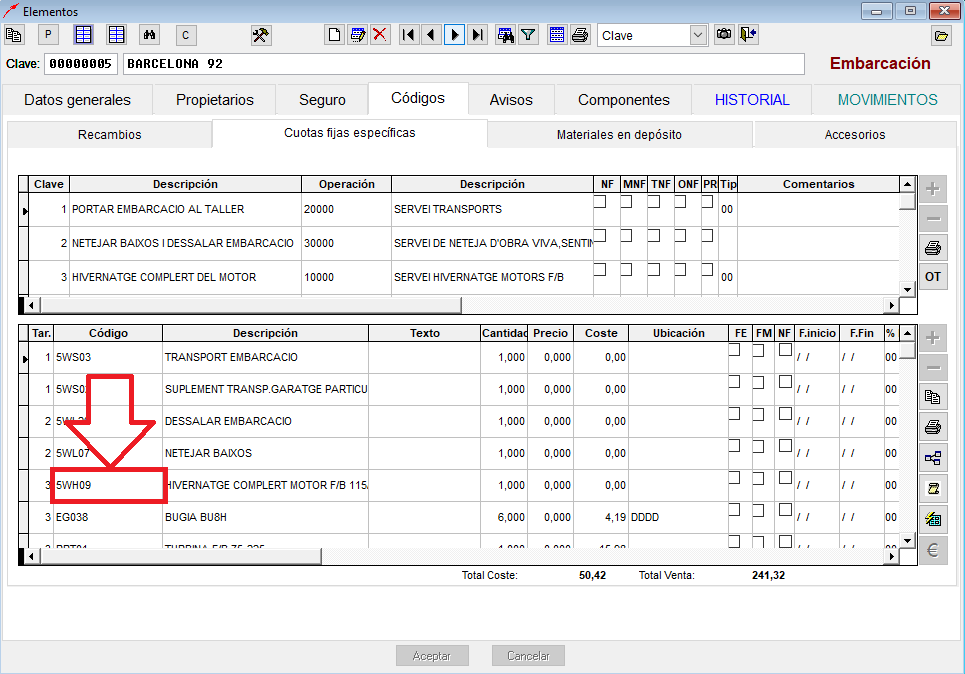Click the name field containing BARCELONA 92

[x=462, y=64]
